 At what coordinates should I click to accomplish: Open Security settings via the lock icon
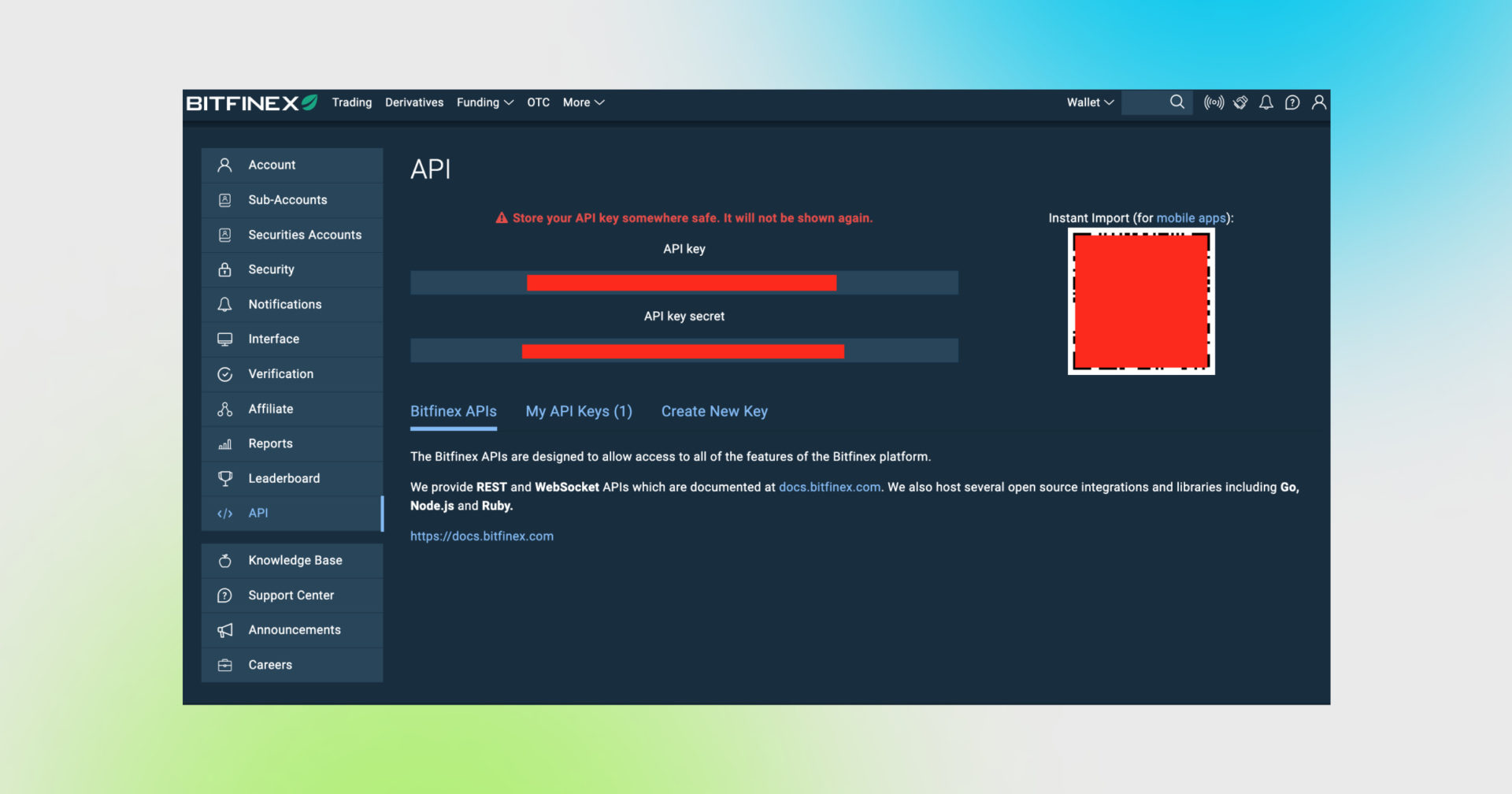pyautogui.click(x=224, y=269)
